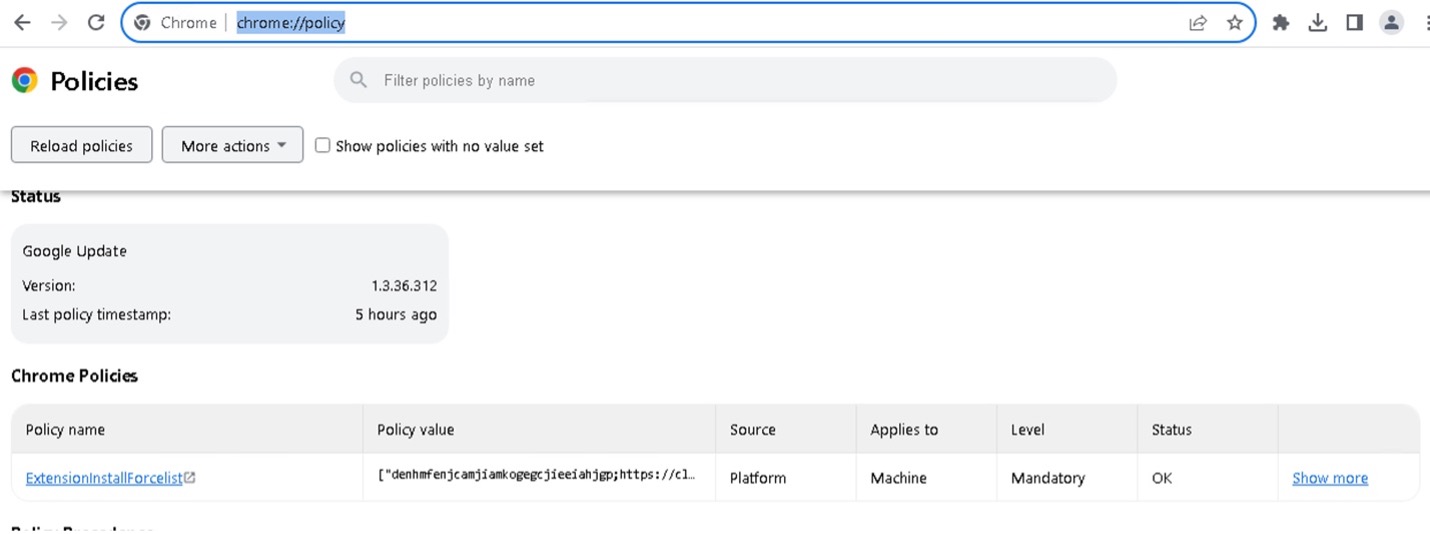
Task: Select the policy value text cell
Action: tap(538, 478)
